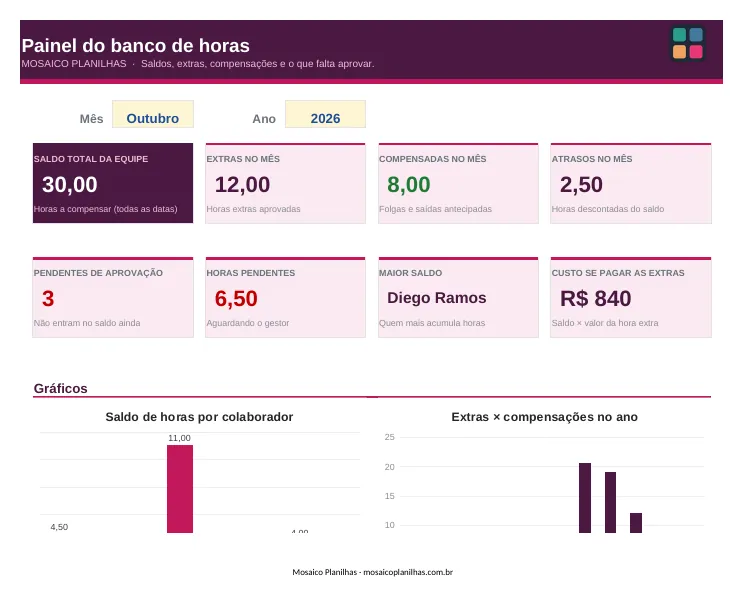
Task: Click the 'Mês' label
Action: pyautogui.click(x=91, y=118)
